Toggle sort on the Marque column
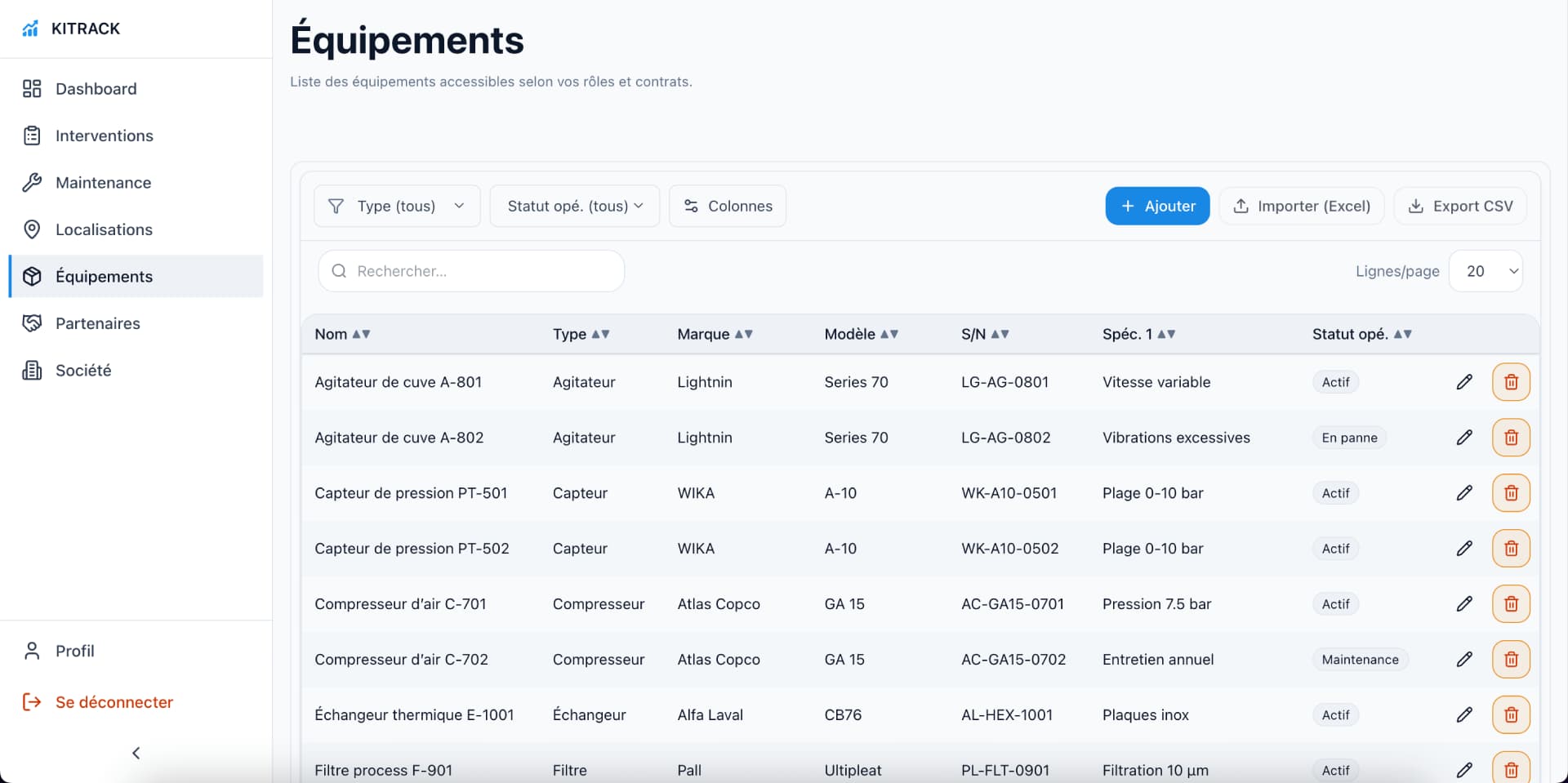Image resolution: width=1568 pixels, height=783 pixels. click(715, 334)
